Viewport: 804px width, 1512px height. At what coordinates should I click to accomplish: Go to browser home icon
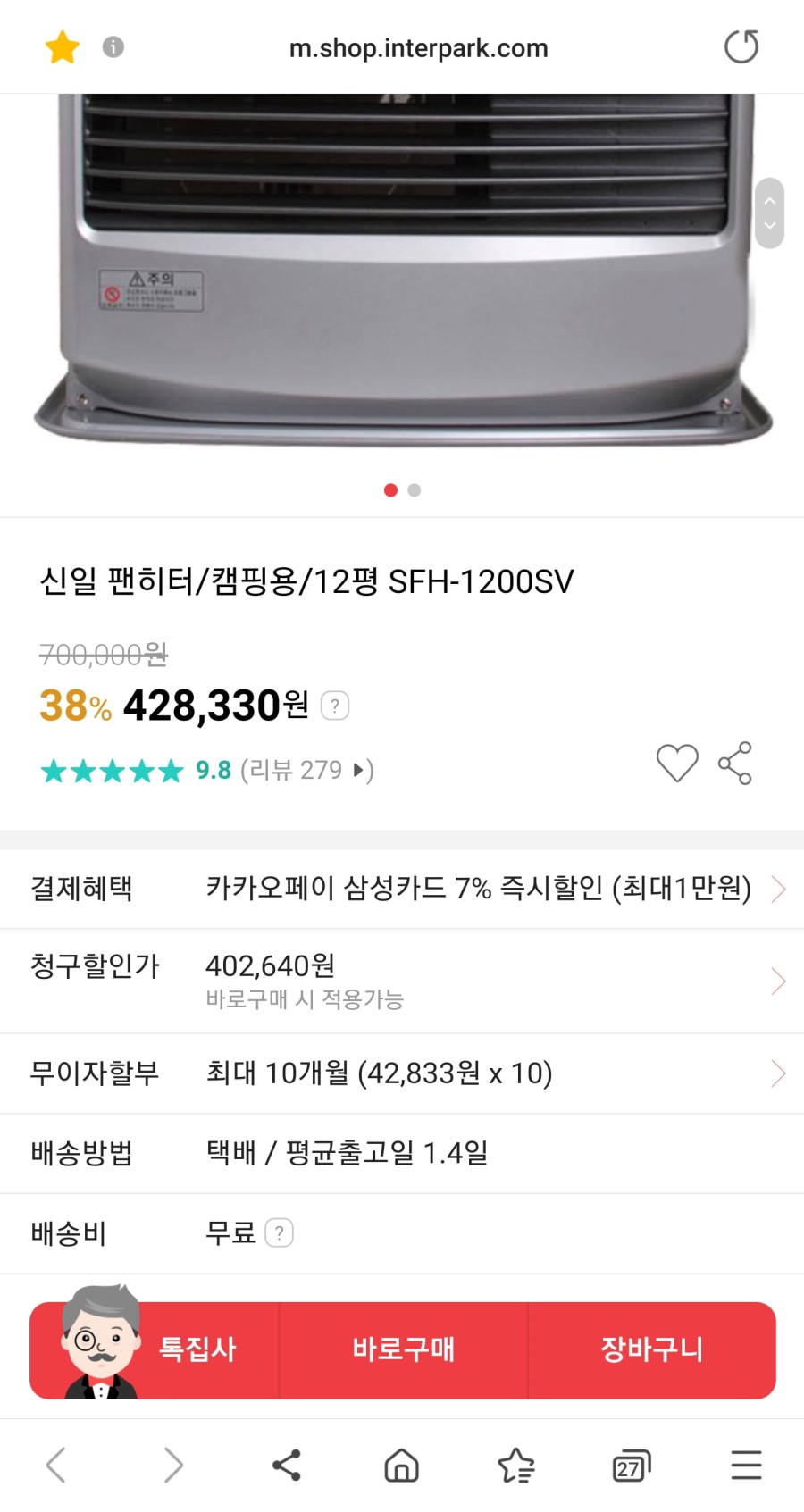401,1465
